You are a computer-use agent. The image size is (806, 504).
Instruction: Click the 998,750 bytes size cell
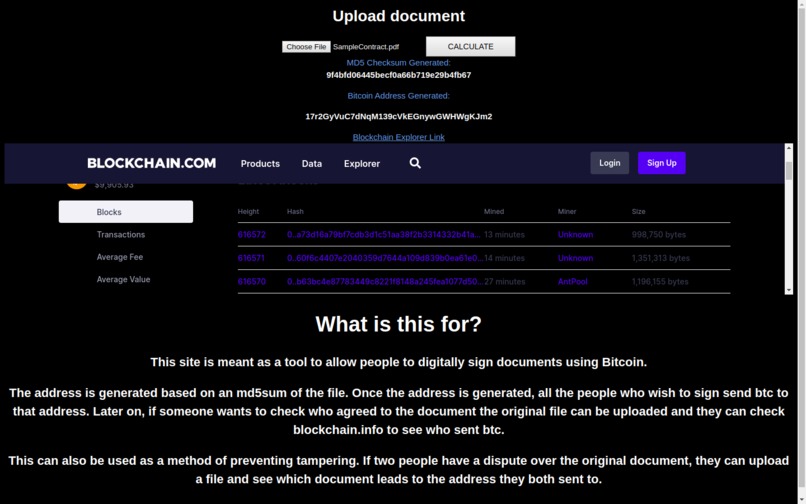pyautogui.click(x=658, y=235)
